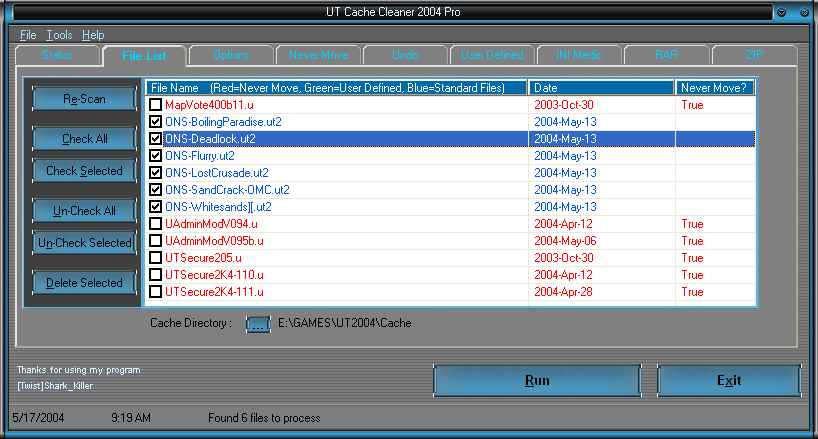Select the highlighted ONS-Deadlock.ut2 file name
The height and width of the screenshot is (439, 818).
pos(210,139)
